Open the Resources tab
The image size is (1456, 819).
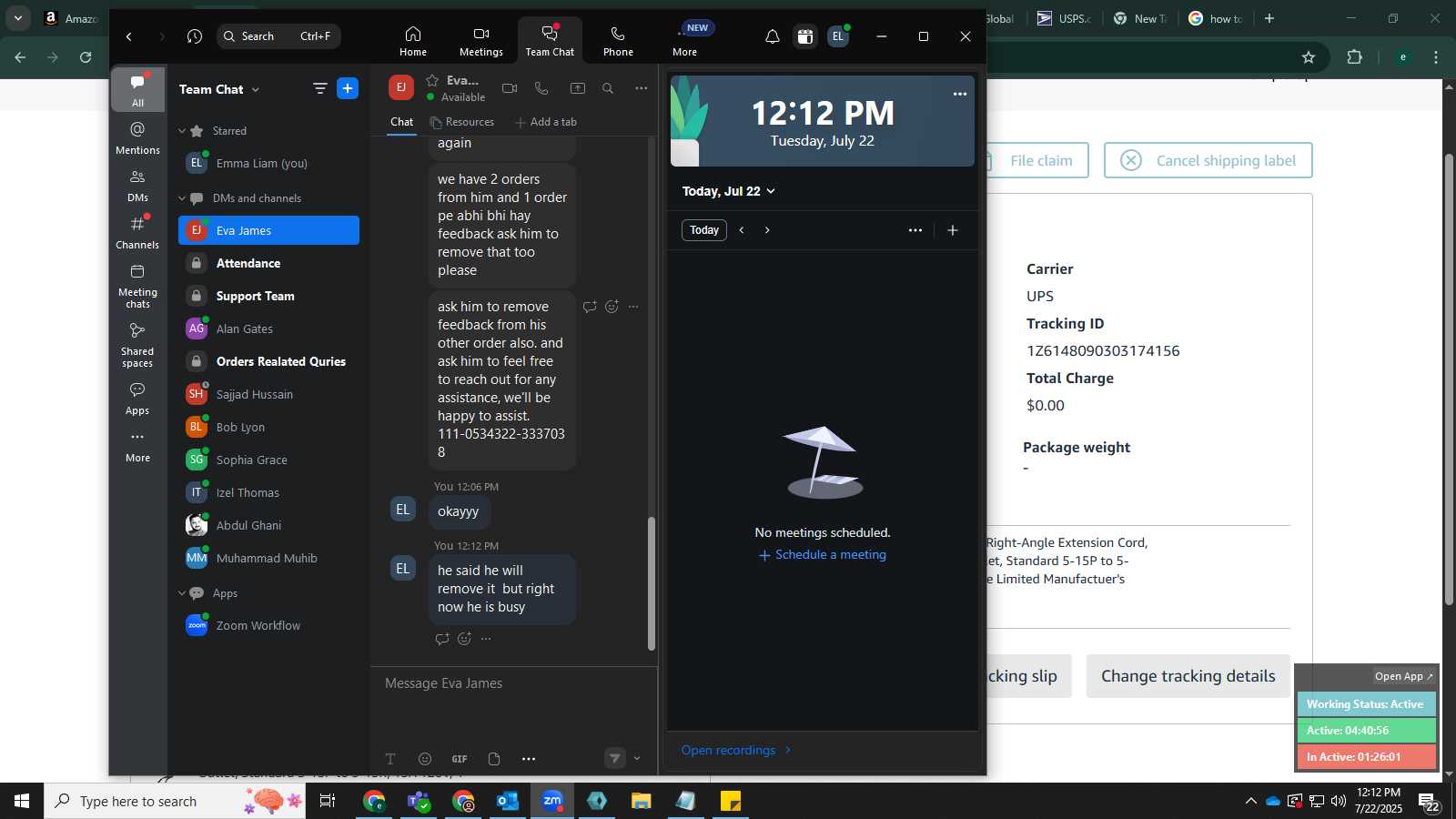(461, 122)
